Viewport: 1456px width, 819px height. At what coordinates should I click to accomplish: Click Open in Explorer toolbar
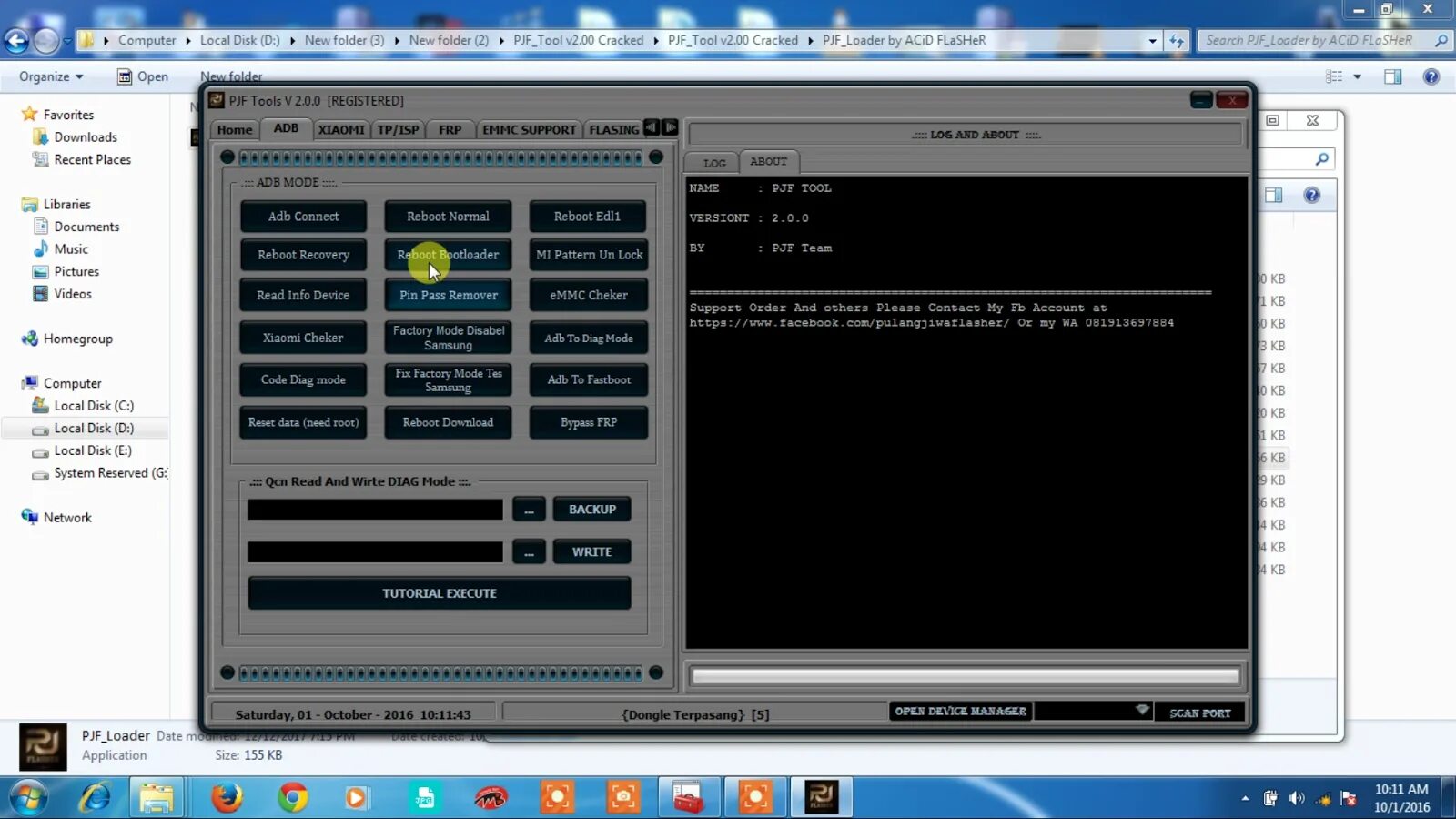point(143,76)
